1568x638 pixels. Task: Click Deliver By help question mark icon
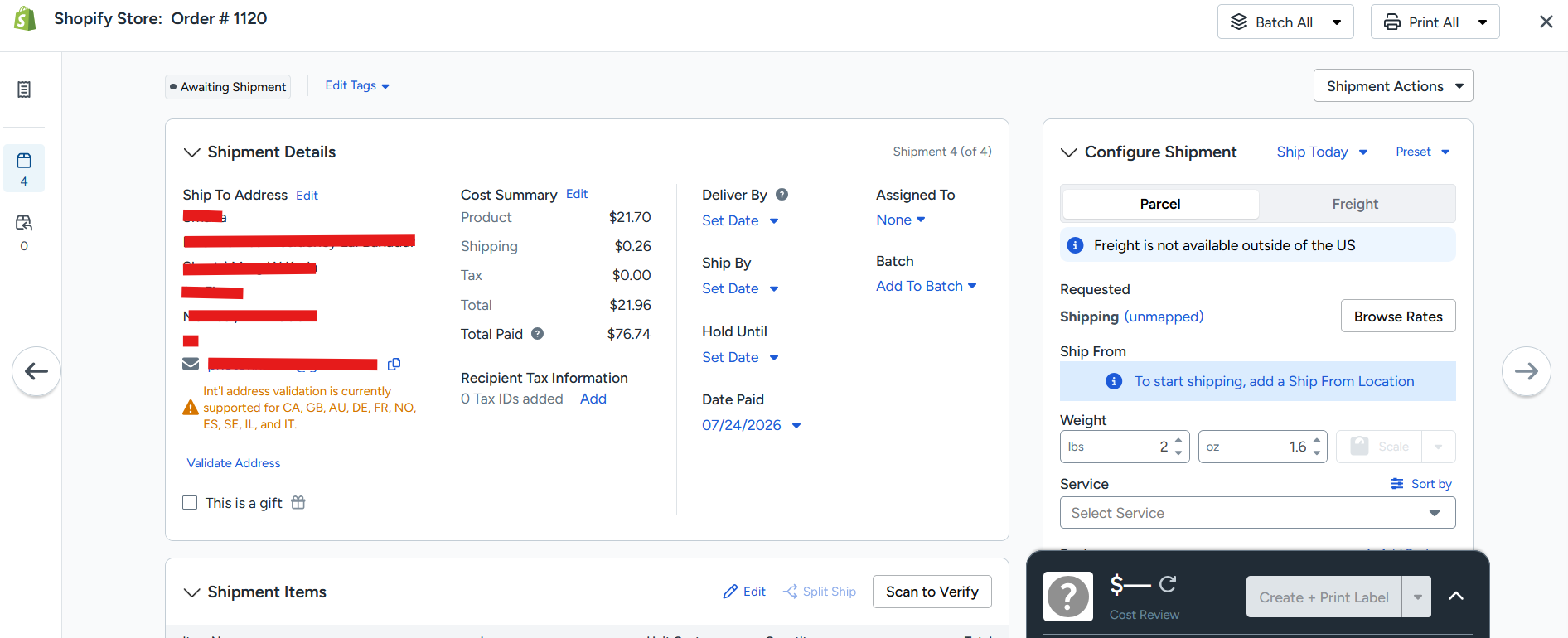[x=782, y=195]
